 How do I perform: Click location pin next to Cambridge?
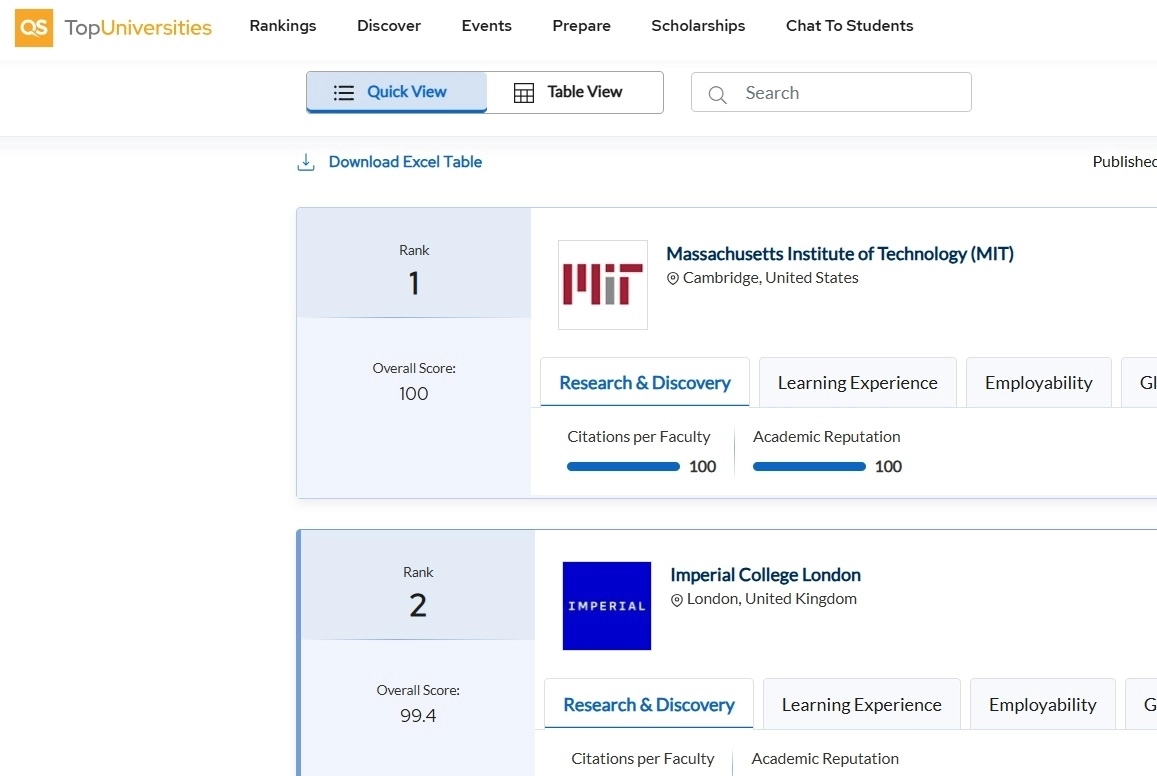click(x=673, y=279)
